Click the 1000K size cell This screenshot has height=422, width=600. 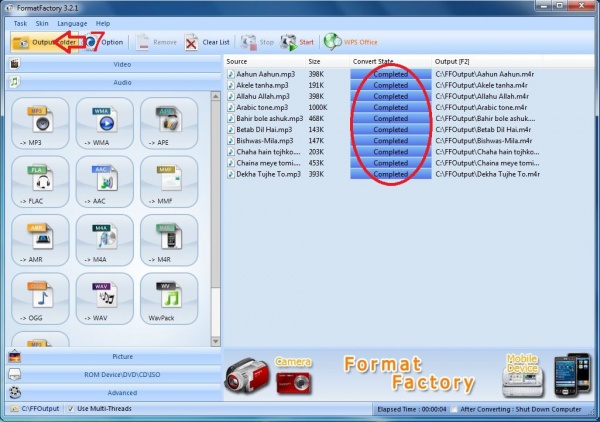(x=318, y=107)
